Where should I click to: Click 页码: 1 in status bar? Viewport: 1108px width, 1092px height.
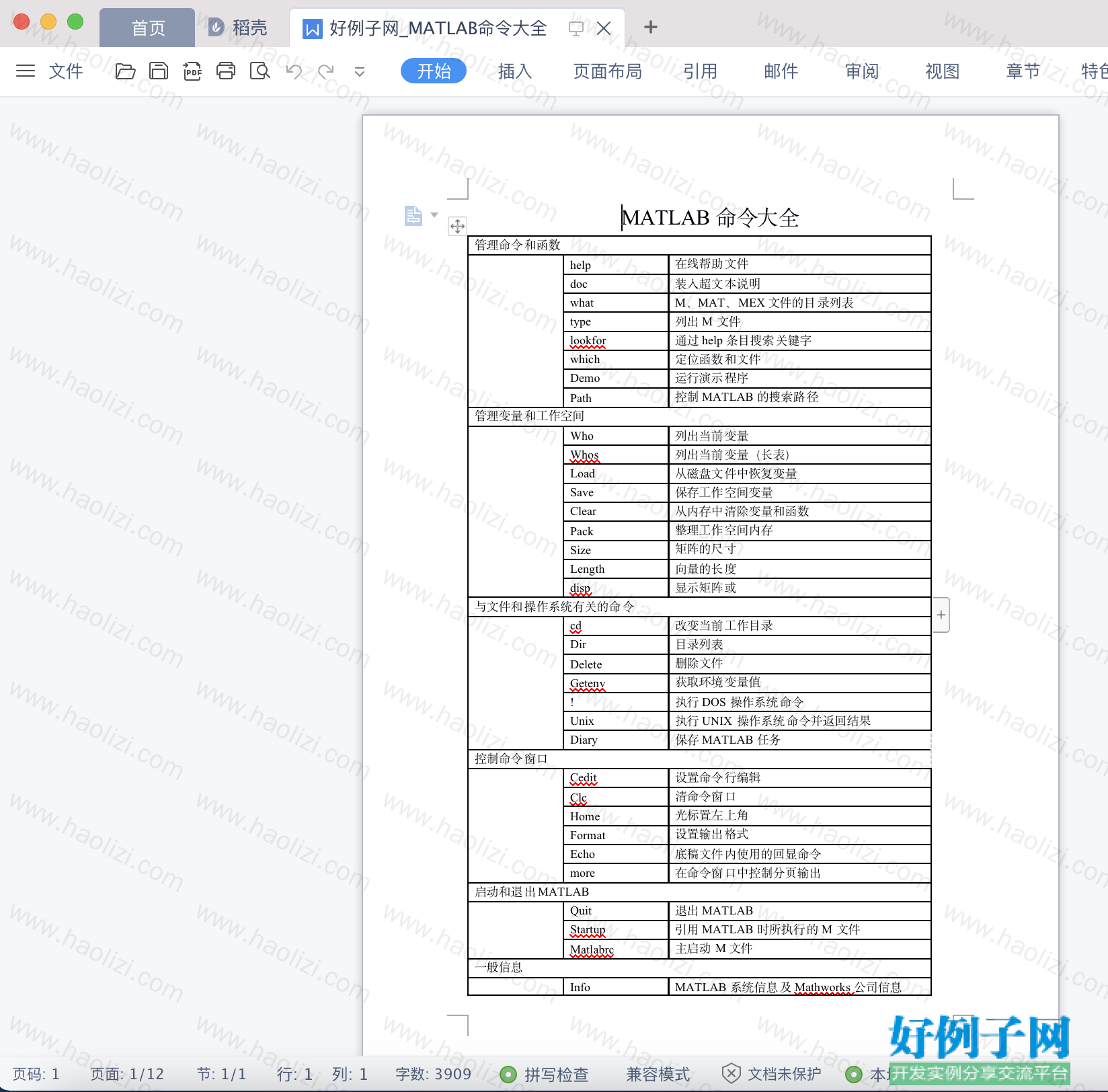coord(36,1074)
